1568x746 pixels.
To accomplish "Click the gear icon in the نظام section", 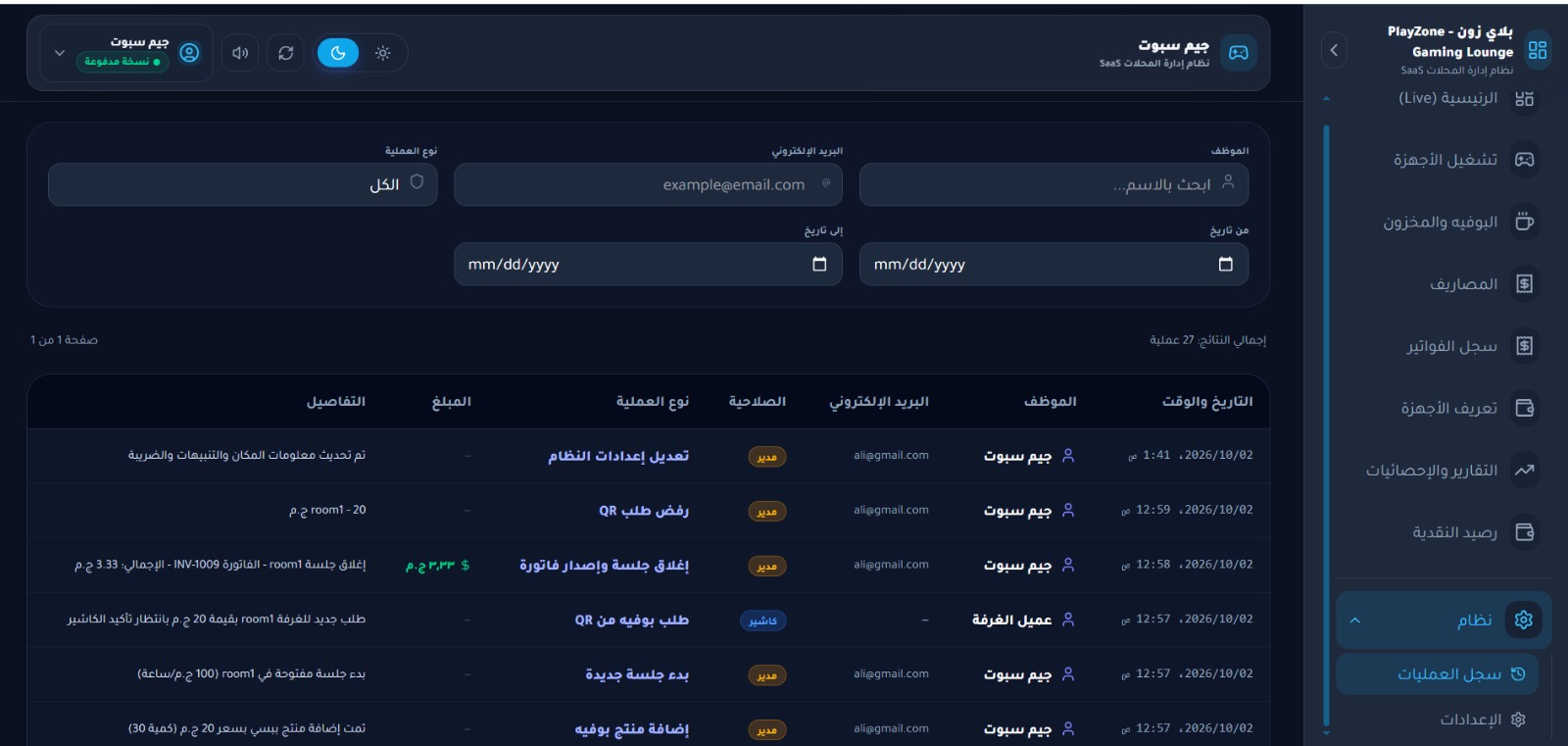I will (1523, 620).
